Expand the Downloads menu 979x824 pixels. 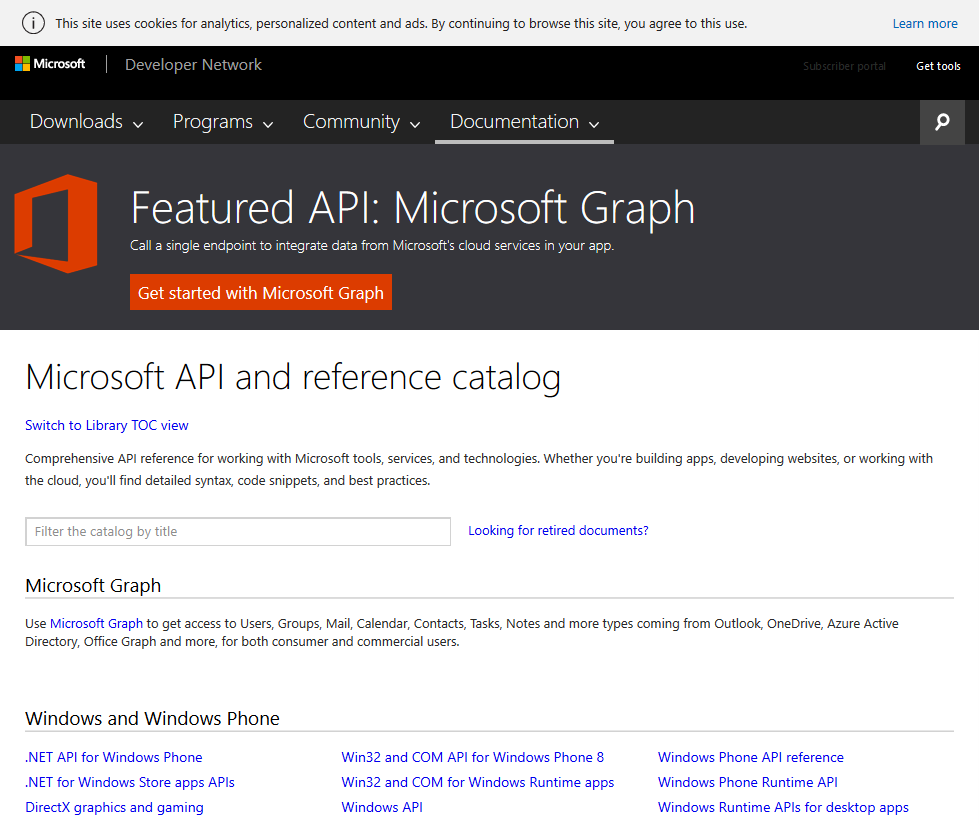click(x=87, y=122)
